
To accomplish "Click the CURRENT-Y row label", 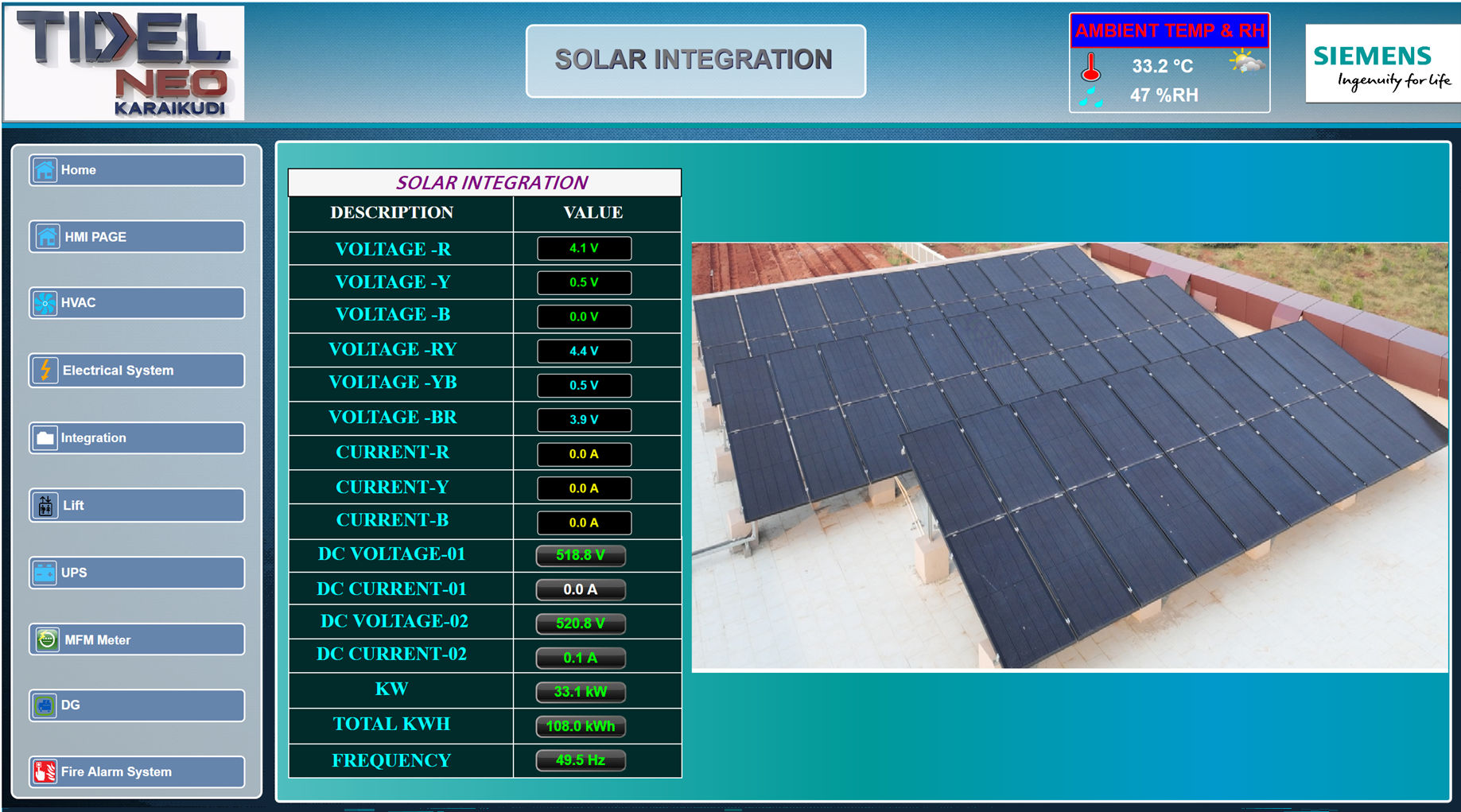I will click(x=392, y=487).
